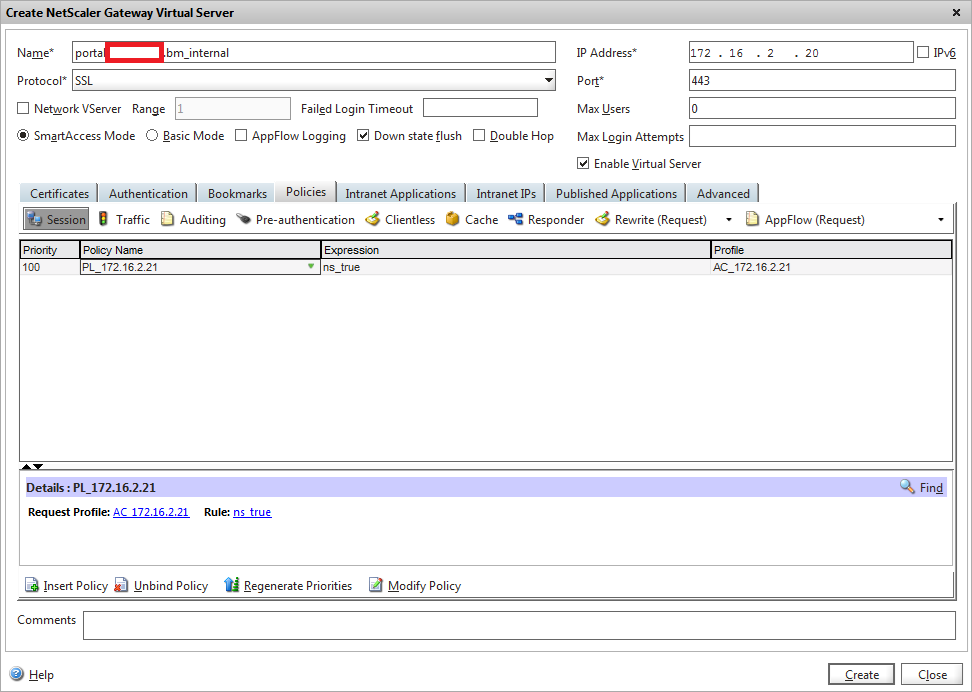Viewport: 972px width, 692px height.
Task: Expand details pane with down arrow
Action: pyautogui.click(x=38, y=466)
